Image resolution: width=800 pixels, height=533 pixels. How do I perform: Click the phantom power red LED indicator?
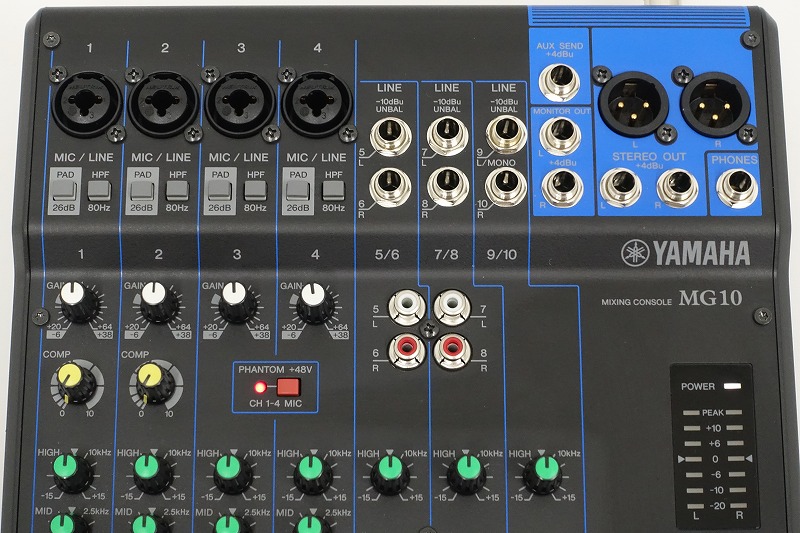[260, 387]
